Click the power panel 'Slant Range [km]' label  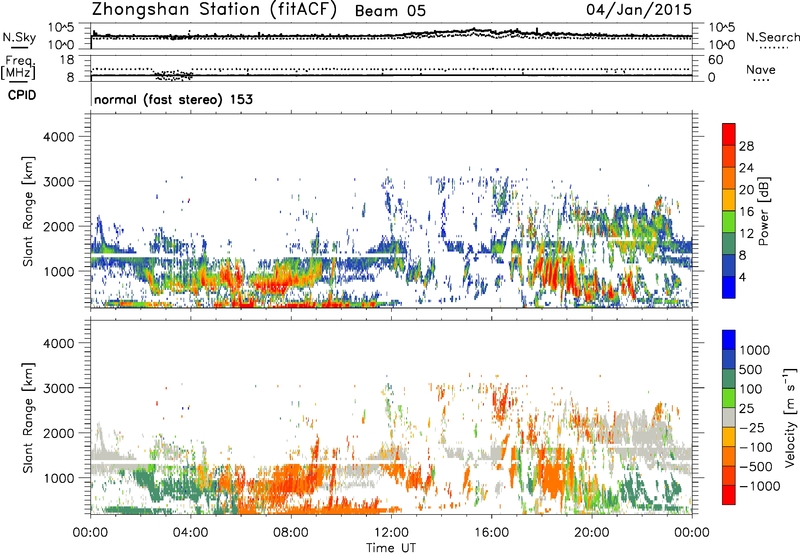coord(28,211)
